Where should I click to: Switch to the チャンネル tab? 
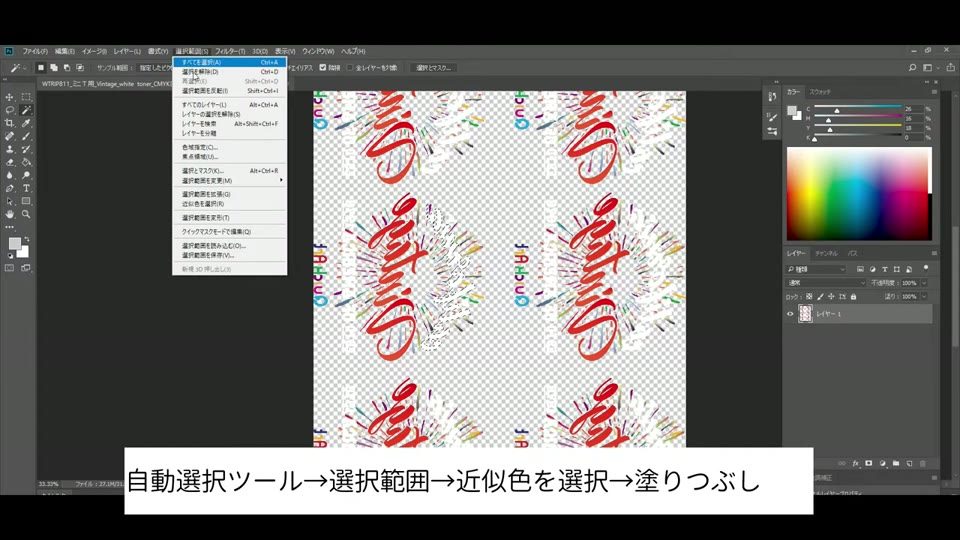(826, 253)
